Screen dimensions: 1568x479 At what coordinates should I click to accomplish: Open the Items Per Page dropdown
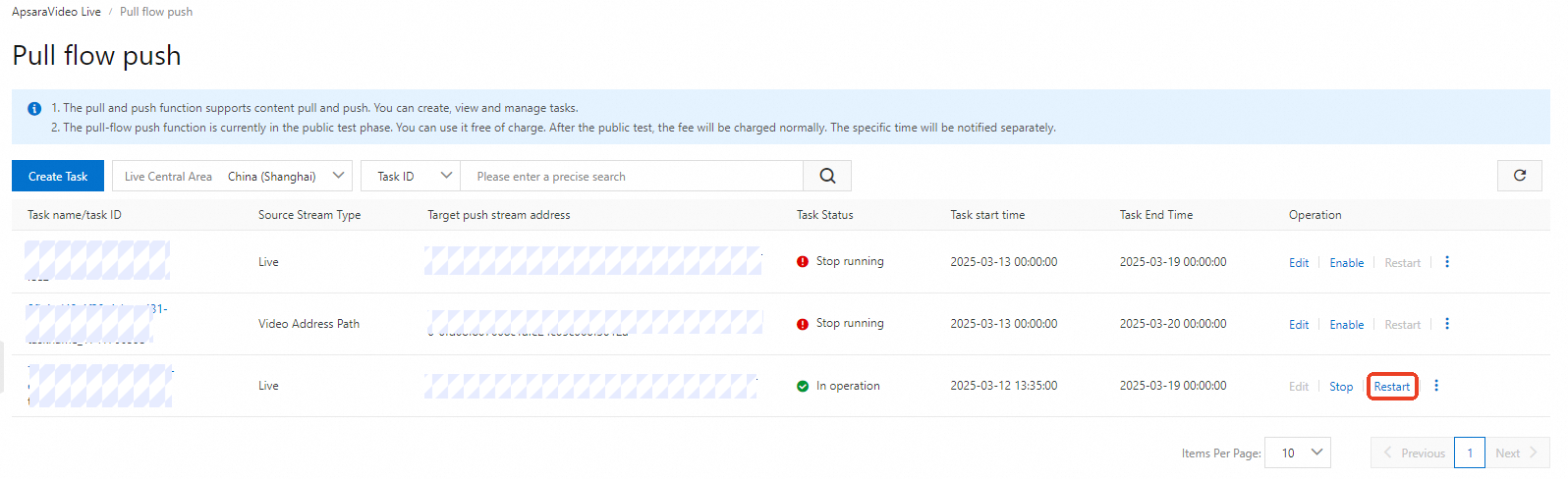pyautogui.click(x=1297, y=452)
